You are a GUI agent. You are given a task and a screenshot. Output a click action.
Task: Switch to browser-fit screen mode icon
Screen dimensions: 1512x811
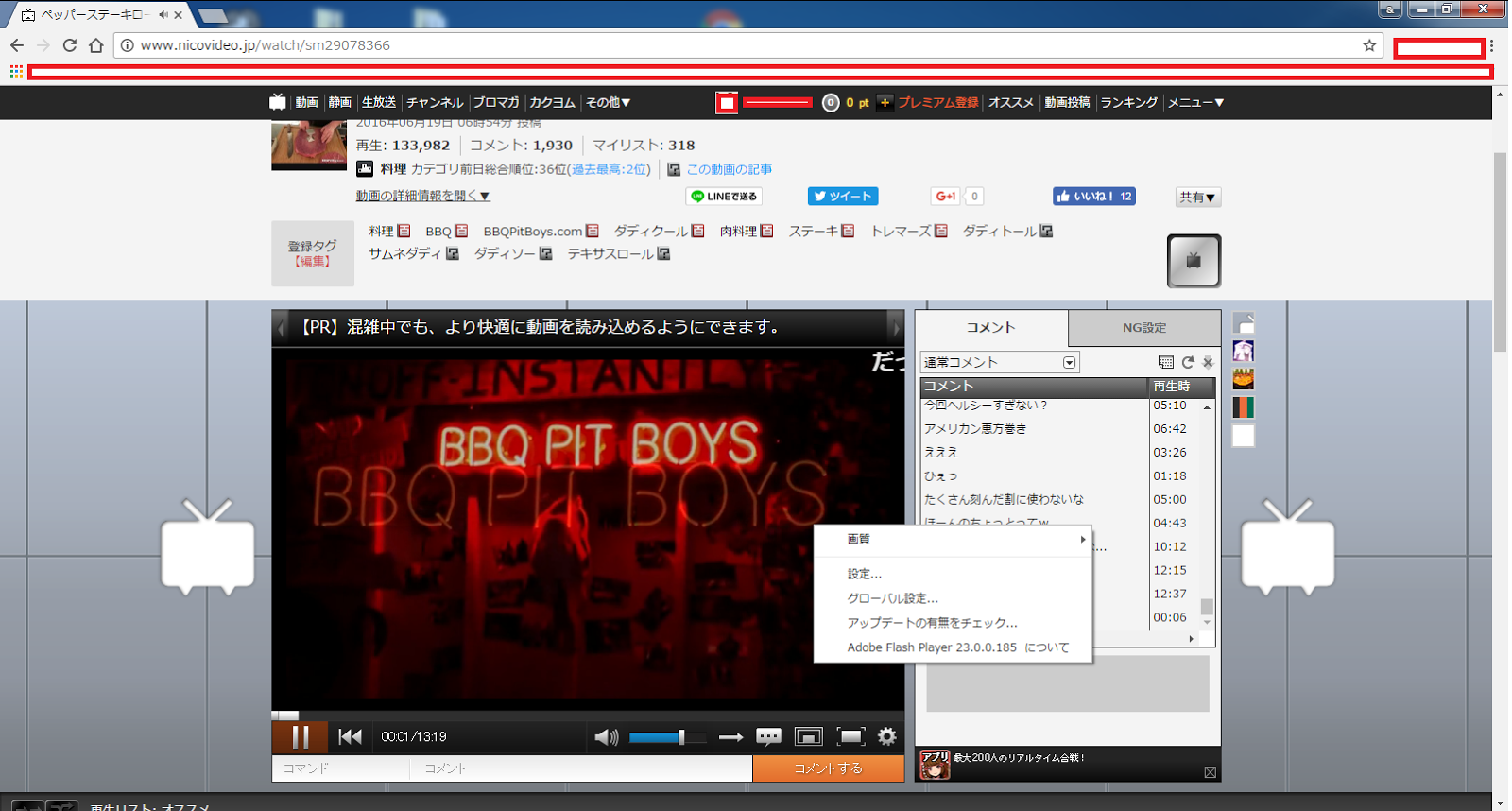[x=809, y=736]
